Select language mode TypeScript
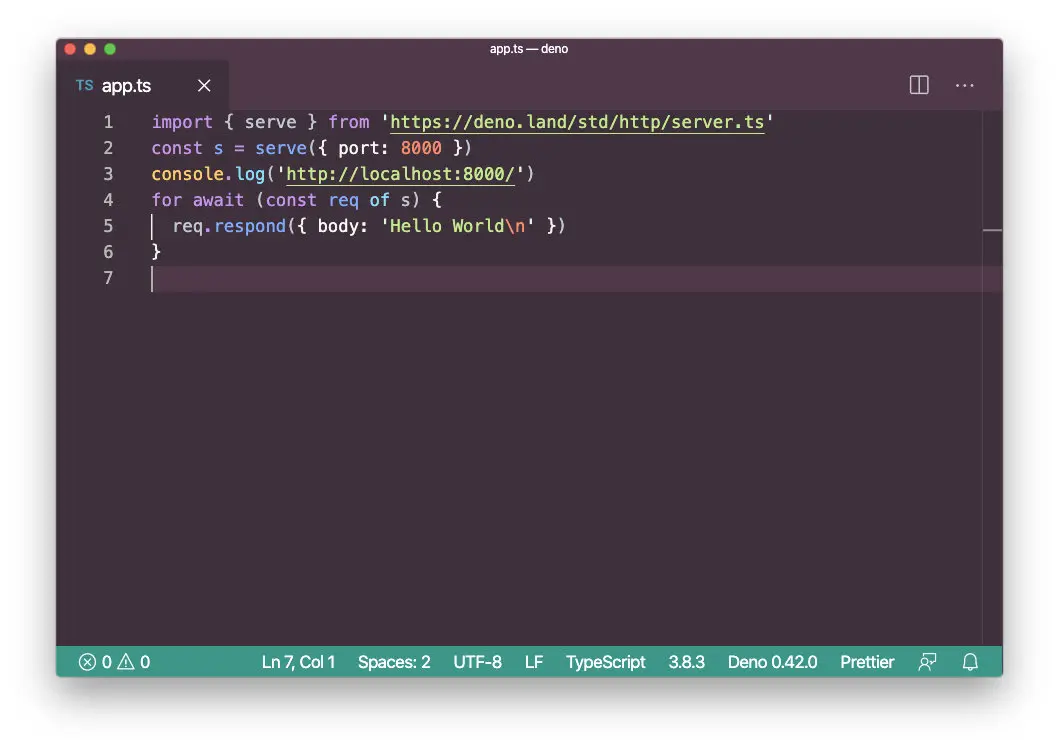 coord(605,662)
